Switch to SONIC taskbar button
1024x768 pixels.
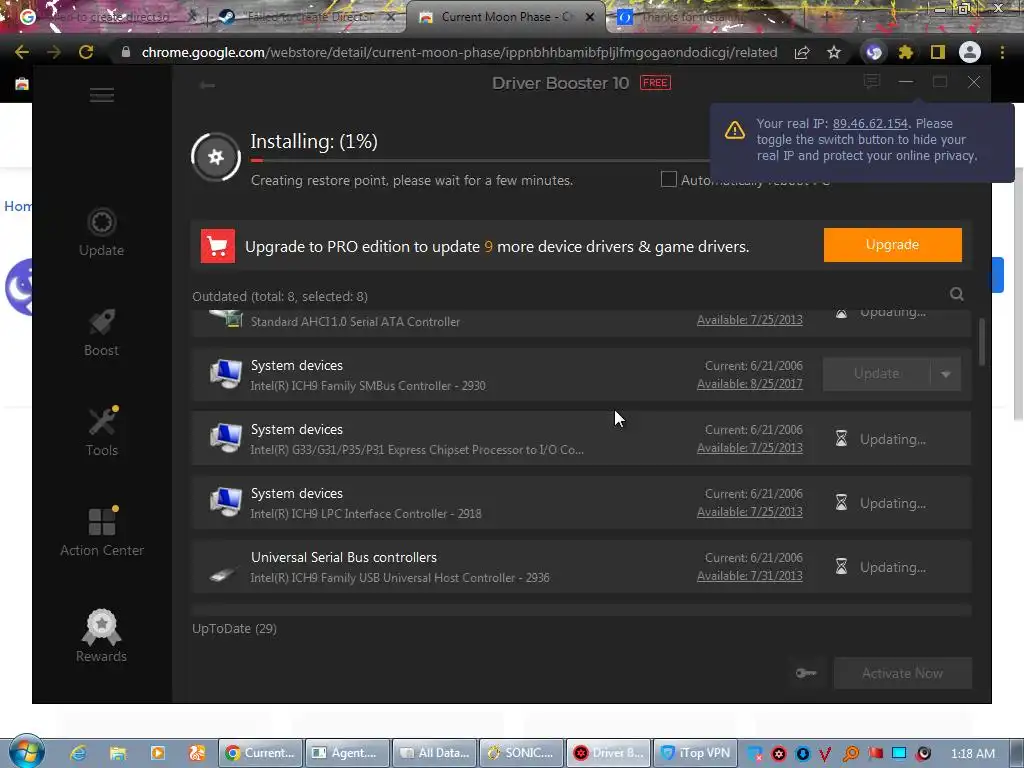(x=521, y=753)
